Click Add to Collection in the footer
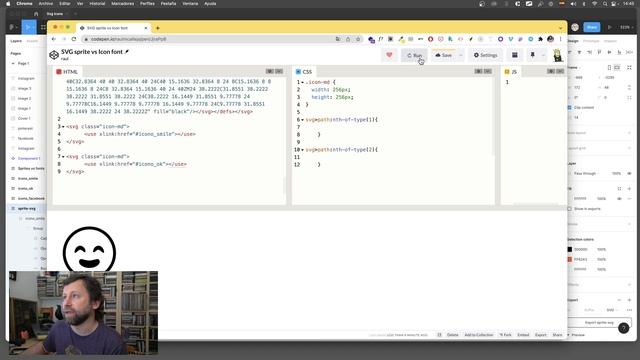The image size is (640, 360). (479, 335)
